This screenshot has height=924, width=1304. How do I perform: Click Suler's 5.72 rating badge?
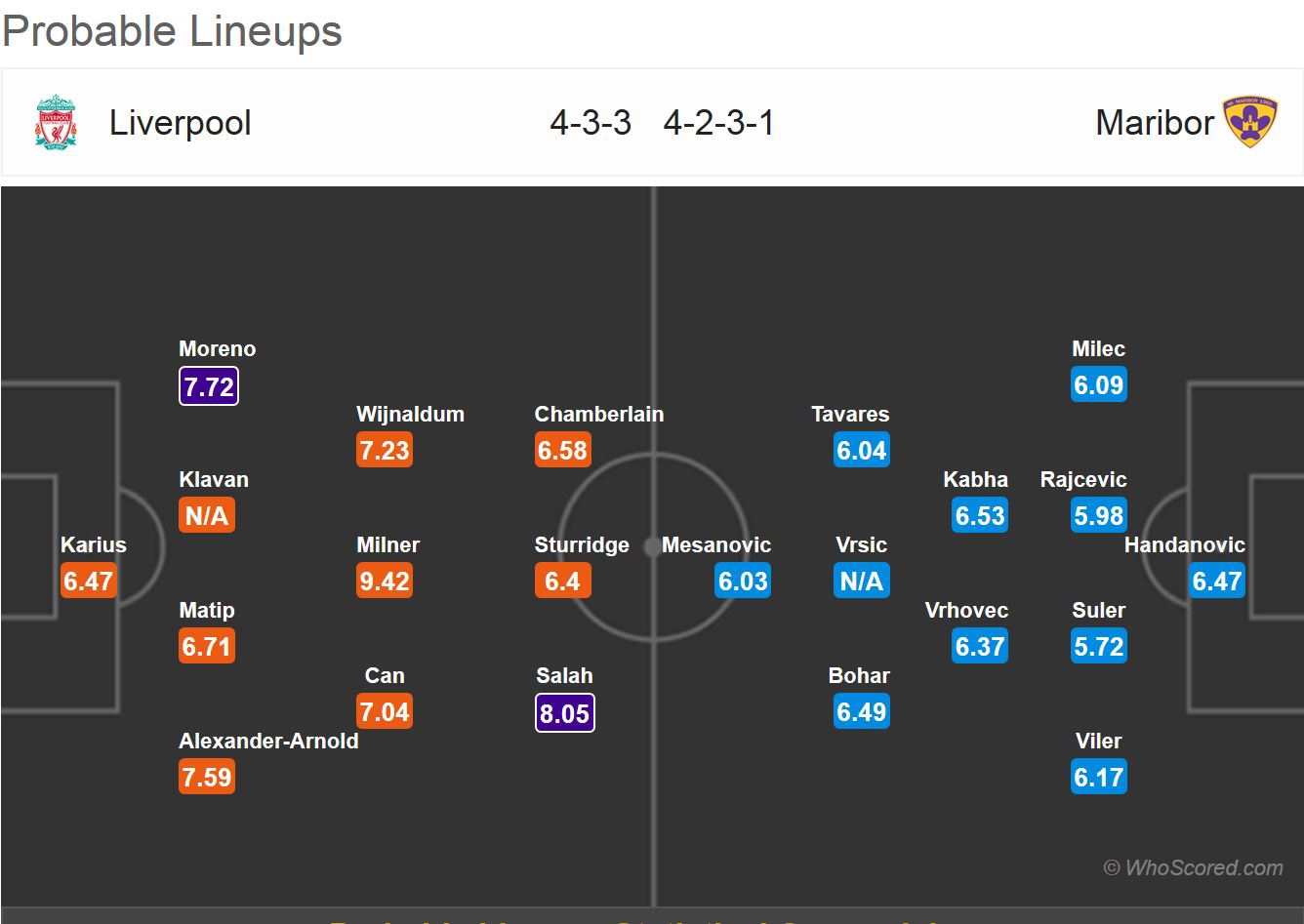click(1098, 647)
